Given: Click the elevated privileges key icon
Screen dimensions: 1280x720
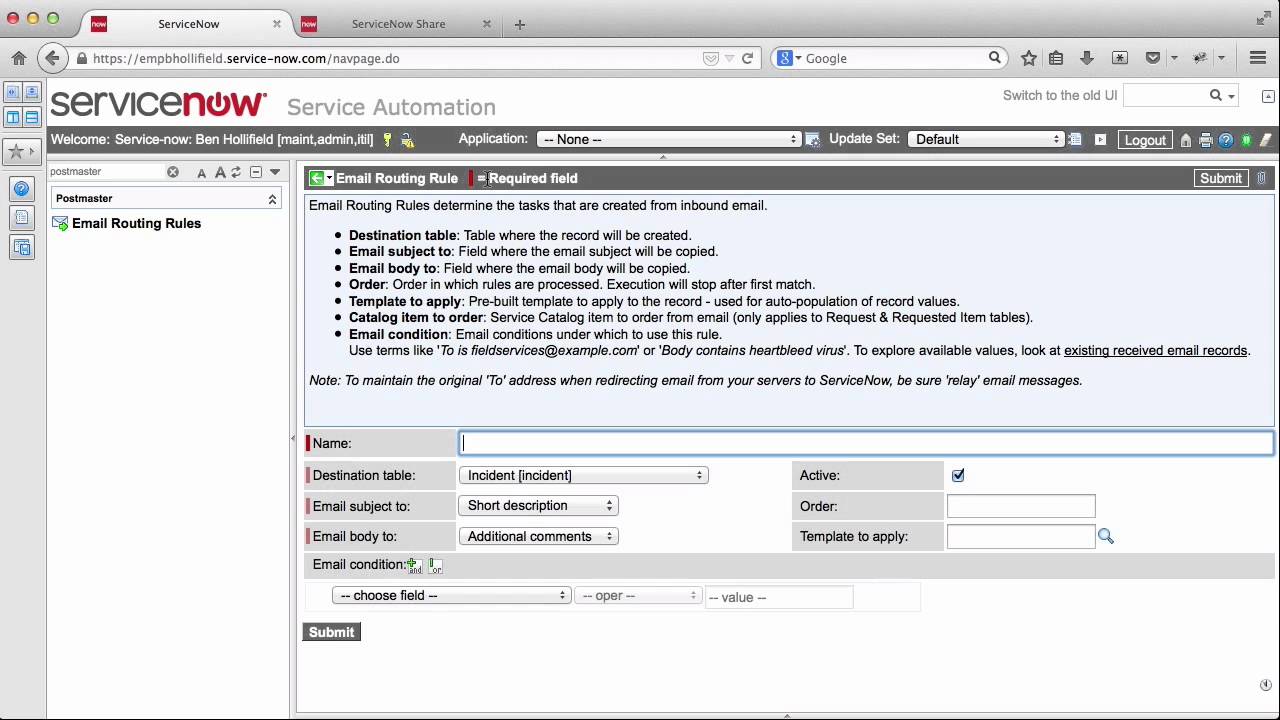Looking at the screenshot, I should [387, 140].
